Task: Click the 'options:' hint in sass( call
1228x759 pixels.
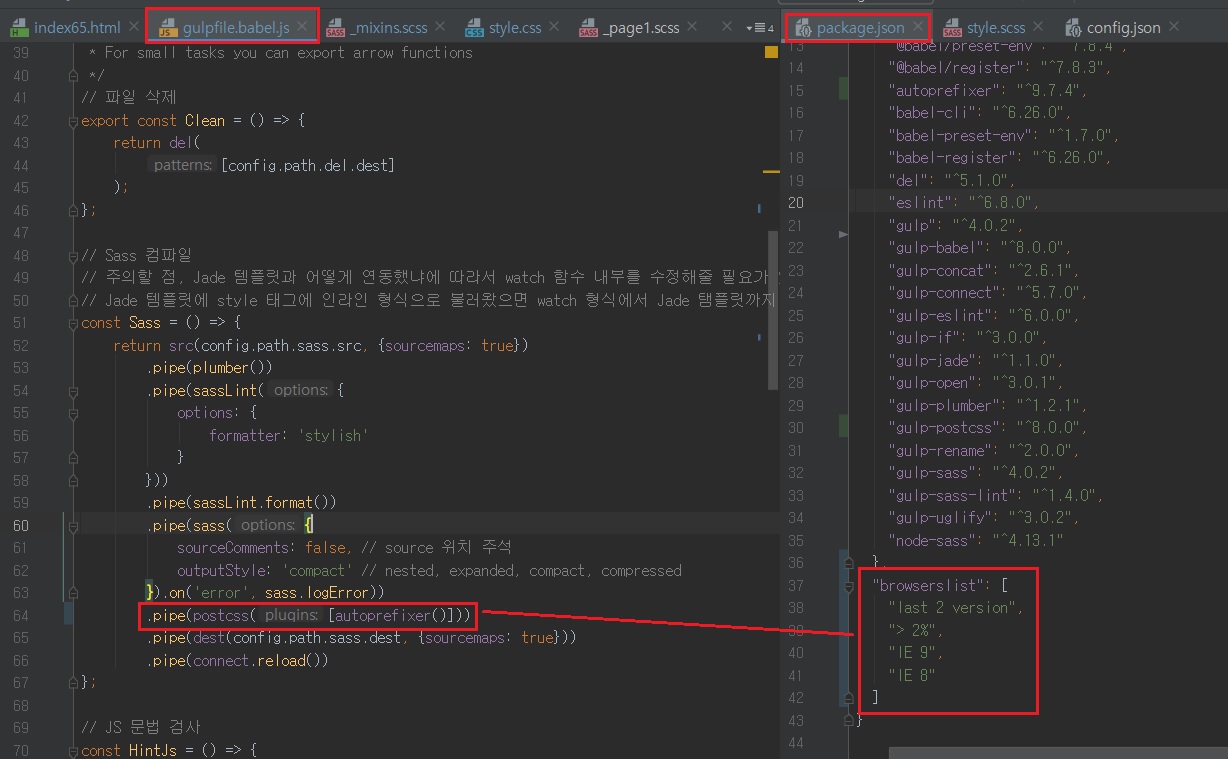Action: 268,525
